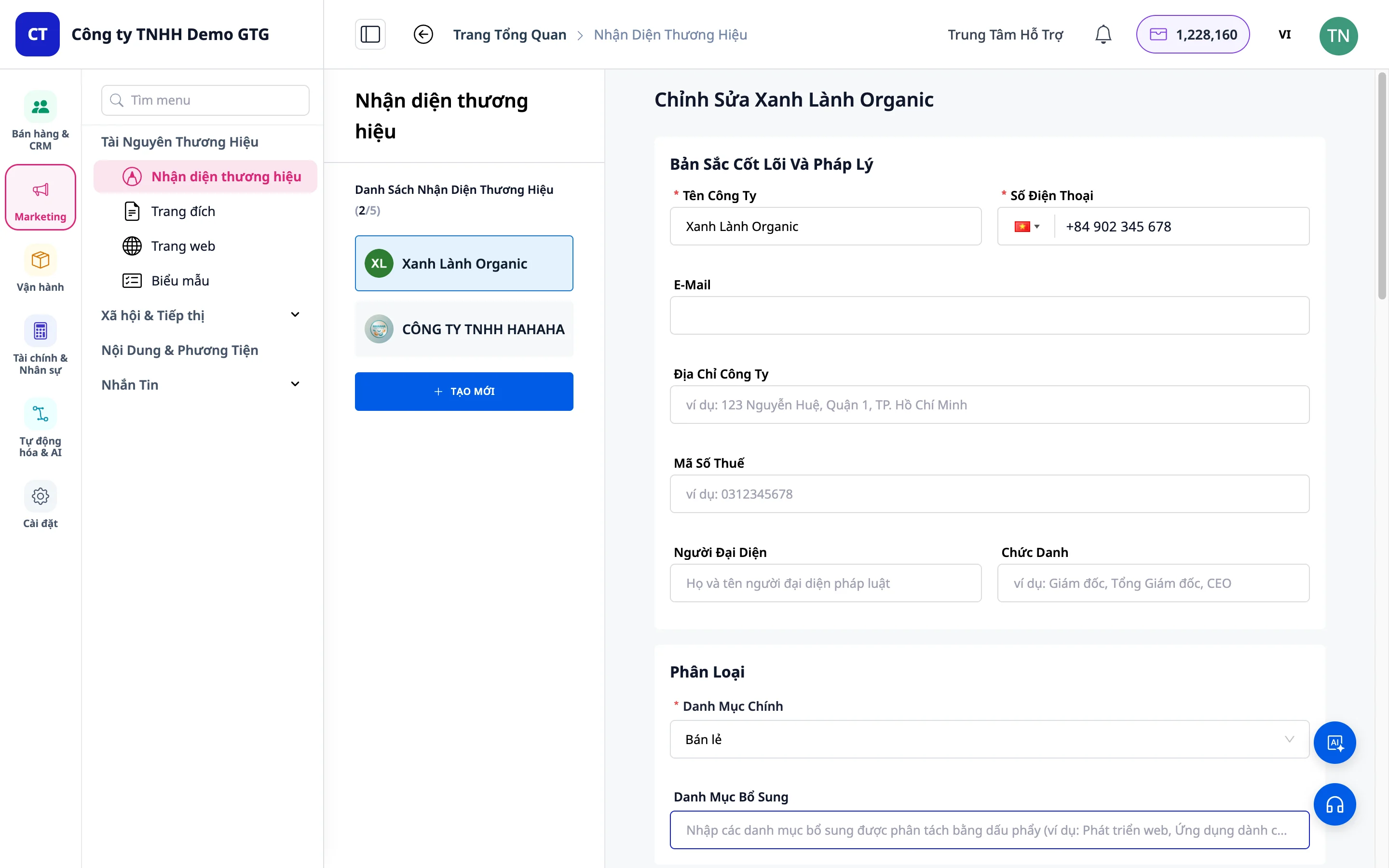Click the back arrow icon
This screenshot has height=868, width=1389.
[x=423, y=34]
